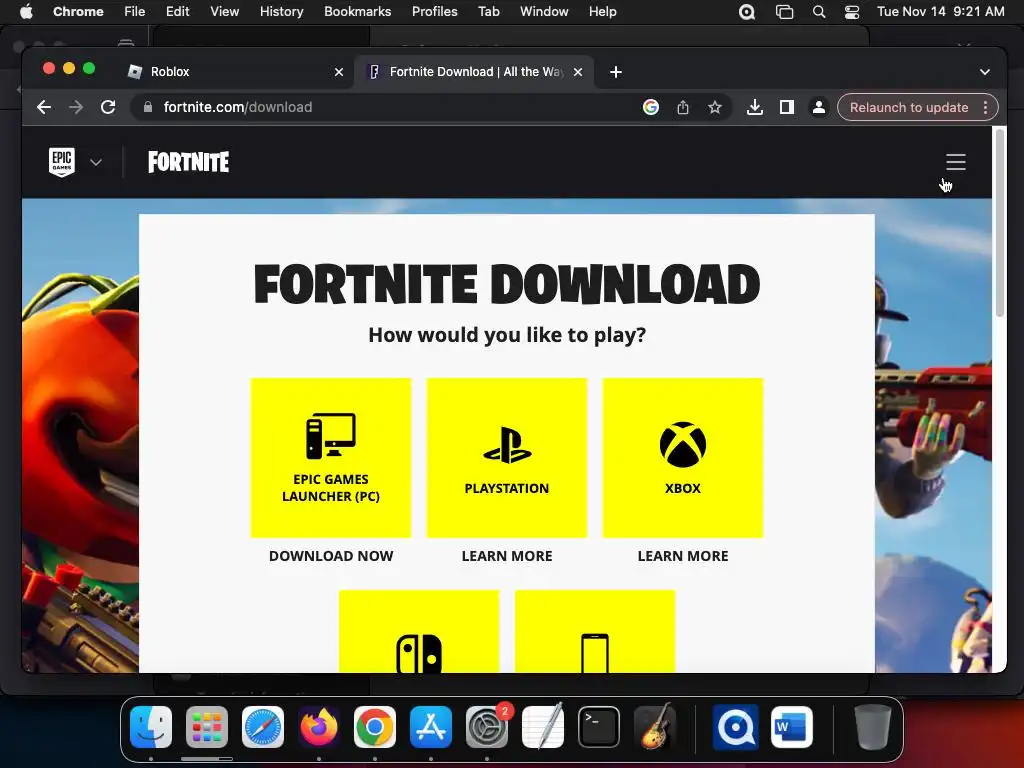Bookmark this page with the star
Screen dimensions: 1024x768
point(714,107)
